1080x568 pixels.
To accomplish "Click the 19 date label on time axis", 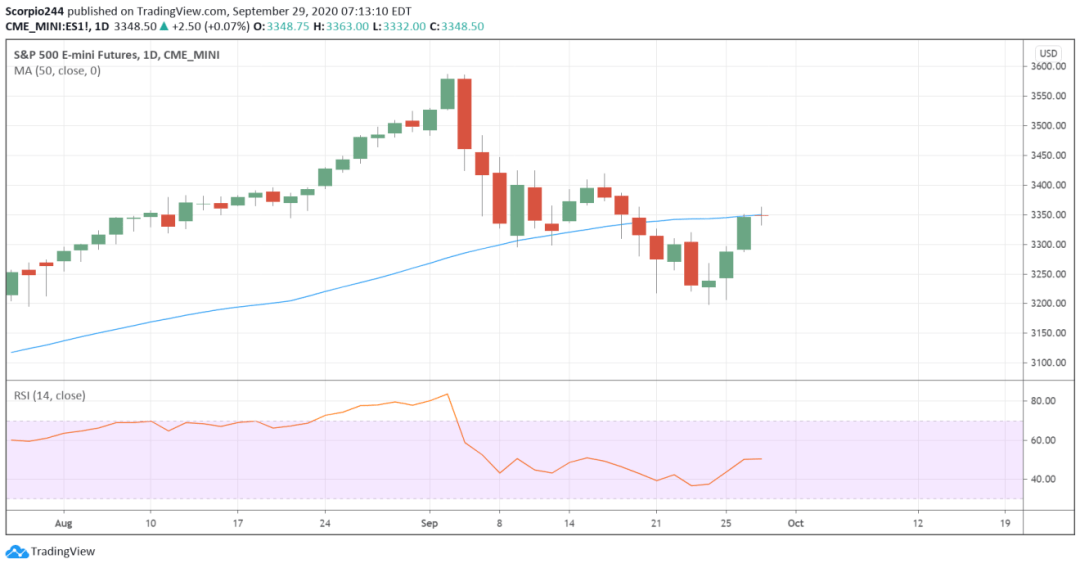I will click(x=1005, y=523).
